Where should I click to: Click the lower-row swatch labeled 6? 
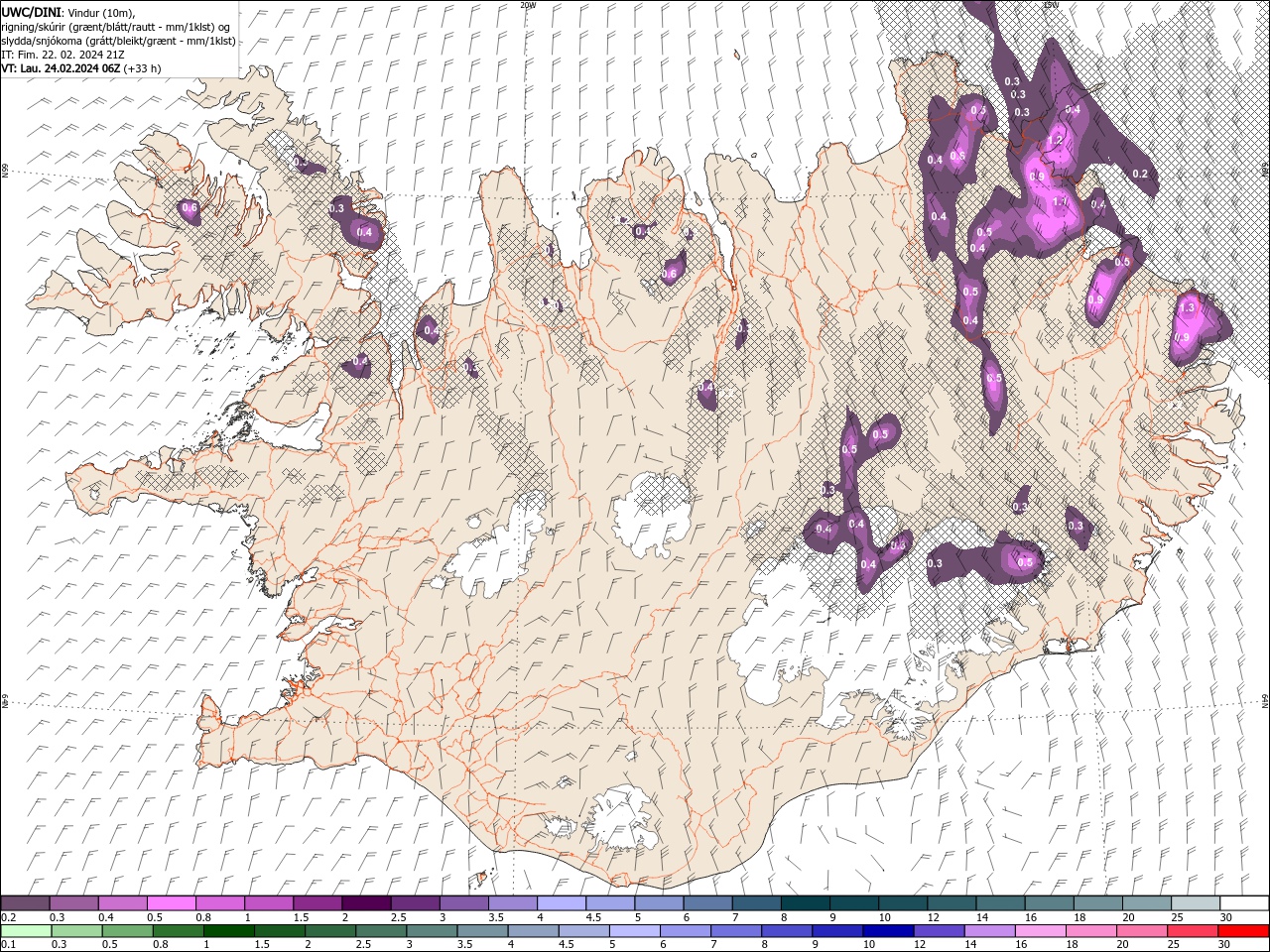(686, 930)
